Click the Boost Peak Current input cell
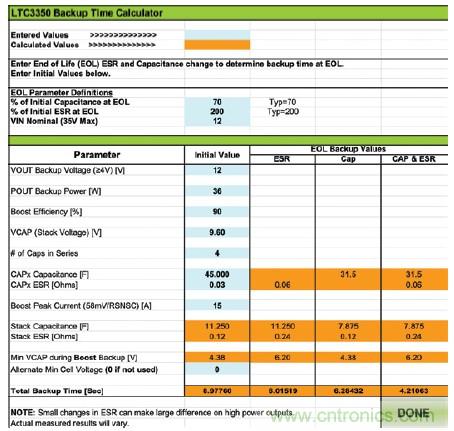The width and height of the screenshot is (454, 431). (x=217, y=305)
